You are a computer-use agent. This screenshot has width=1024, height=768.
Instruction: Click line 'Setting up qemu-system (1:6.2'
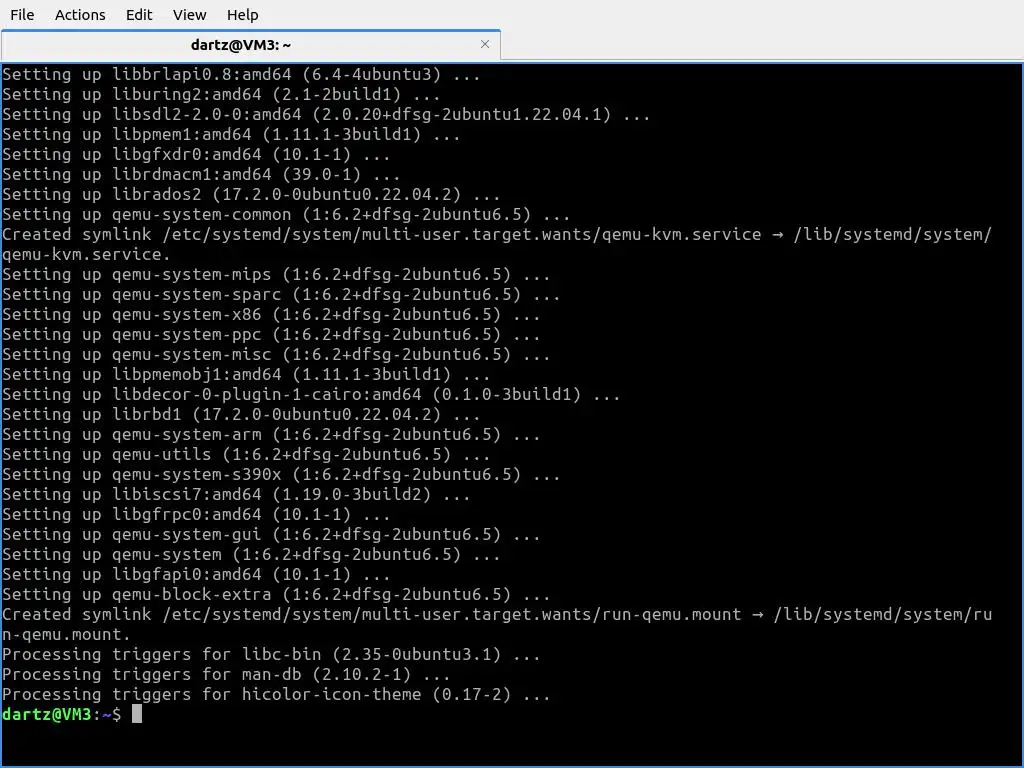[251, 554]
